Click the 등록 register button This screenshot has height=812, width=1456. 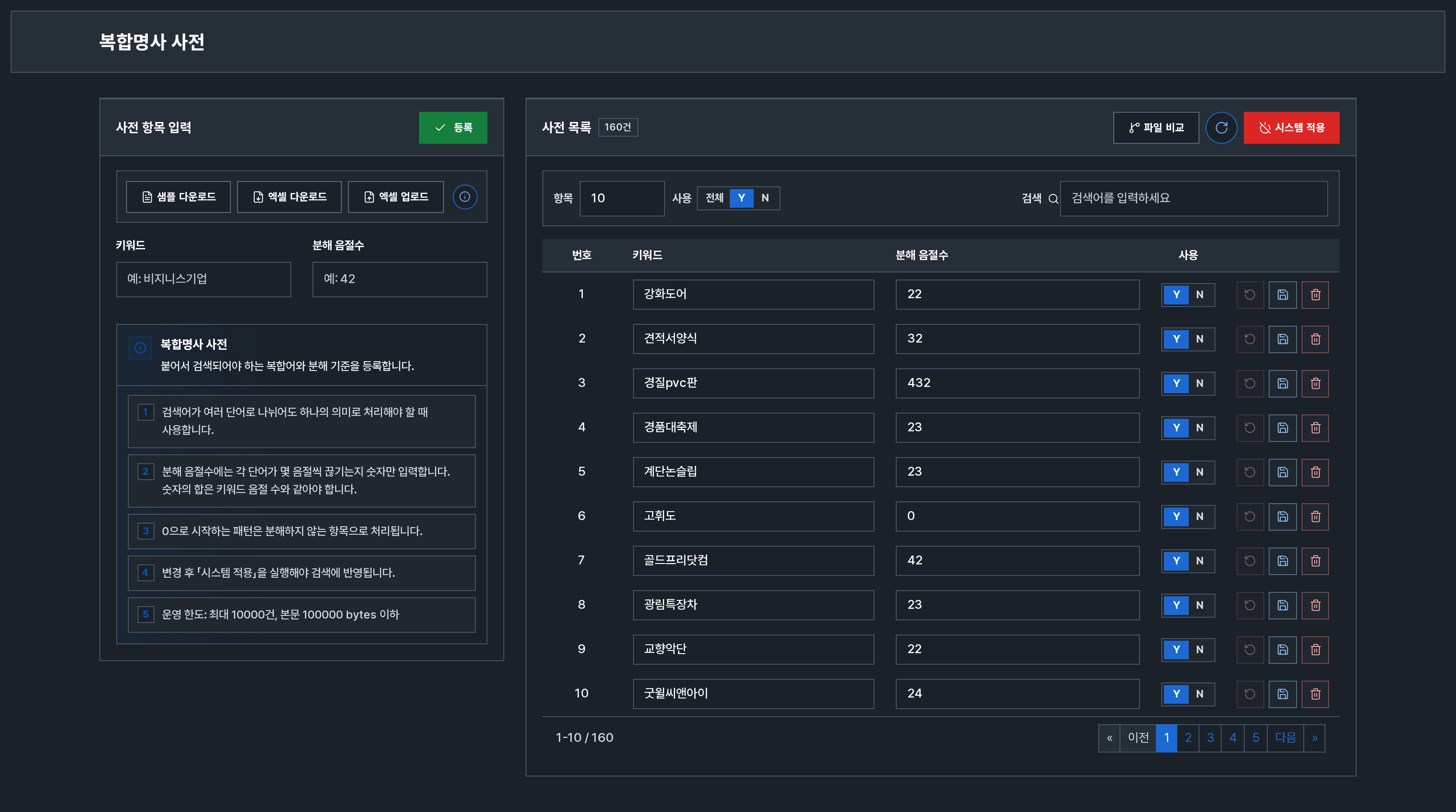(x=453, y=128)
